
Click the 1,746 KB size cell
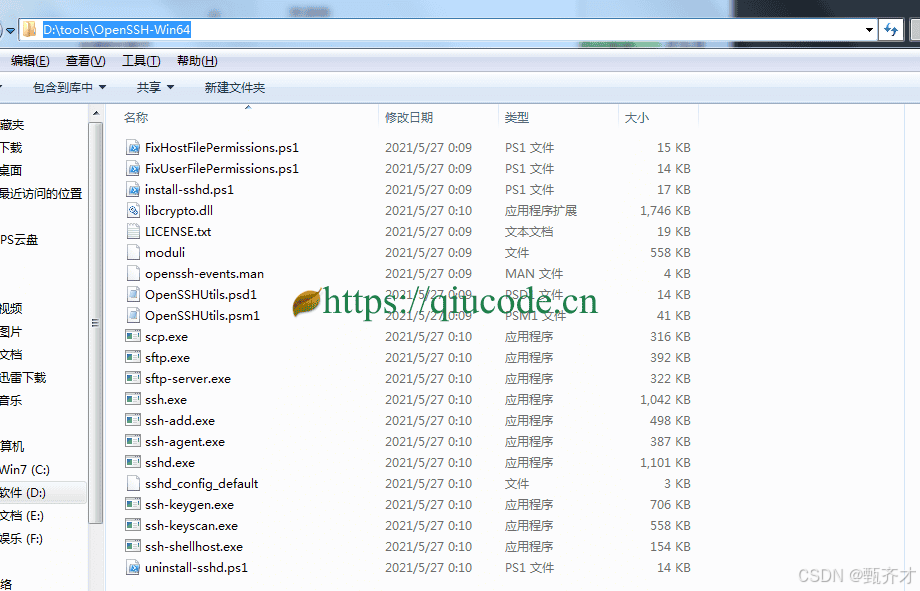tap(665, 211)
